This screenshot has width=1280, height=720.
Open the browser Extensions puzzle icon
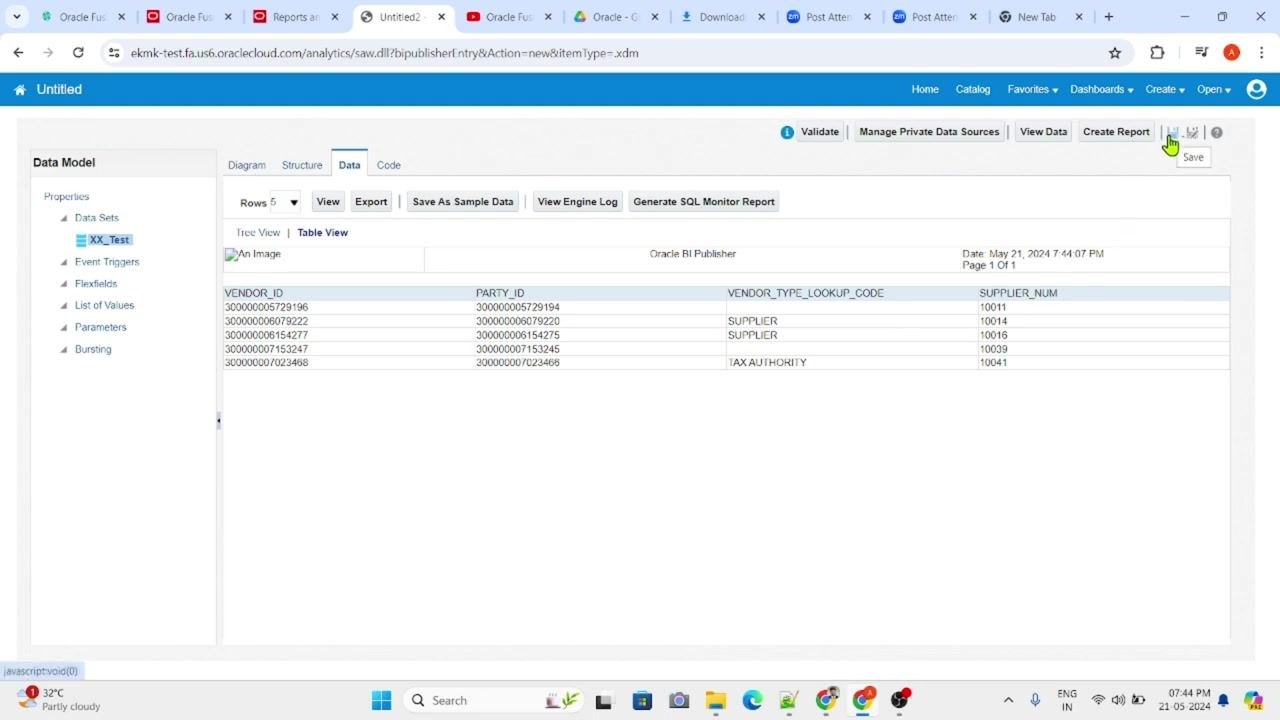tap(1157, 53)
